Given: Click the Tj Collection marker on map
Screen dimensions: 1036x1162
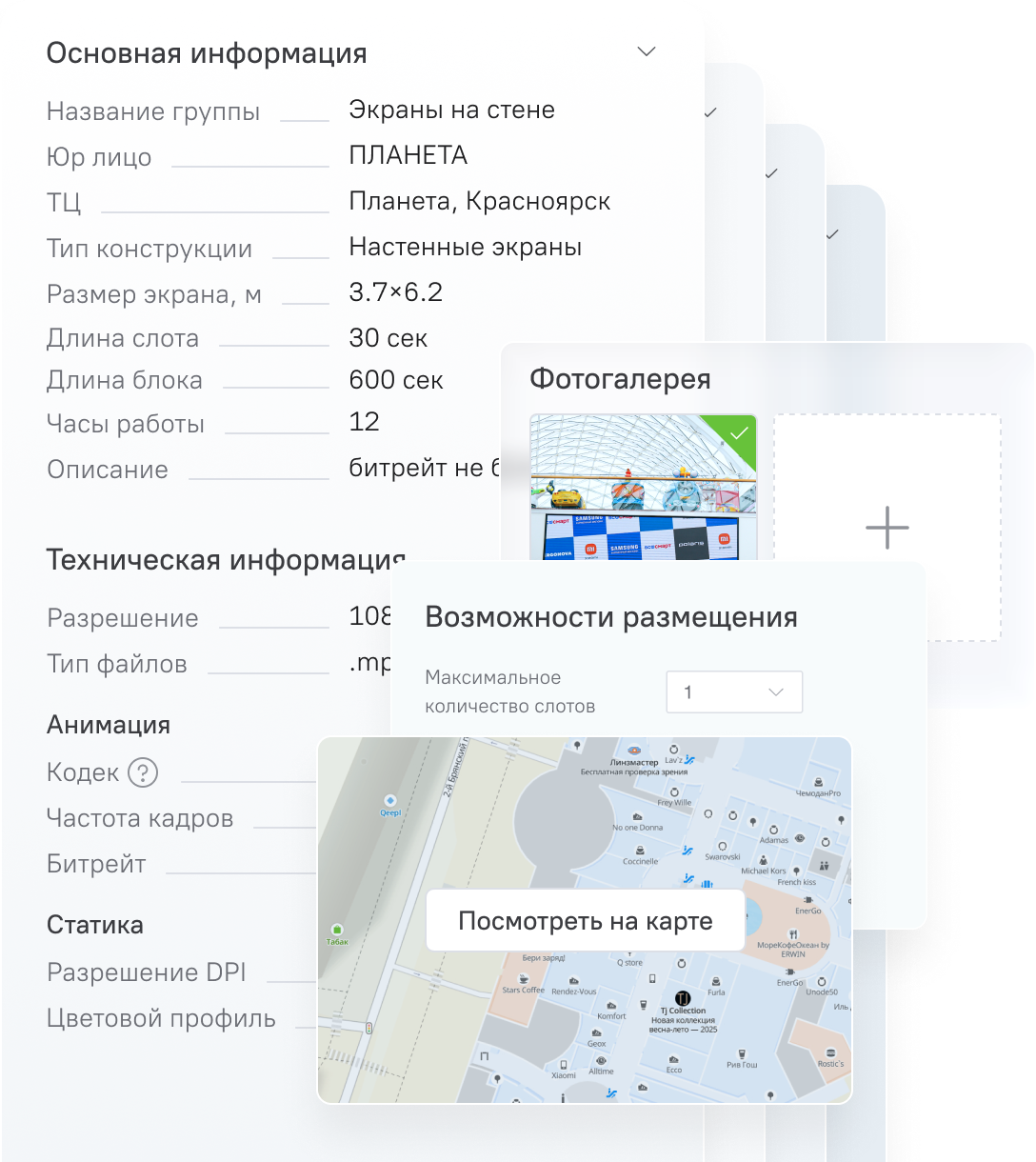Looking at the screenshot, I should pyautogui.click(x=683, y=997).
